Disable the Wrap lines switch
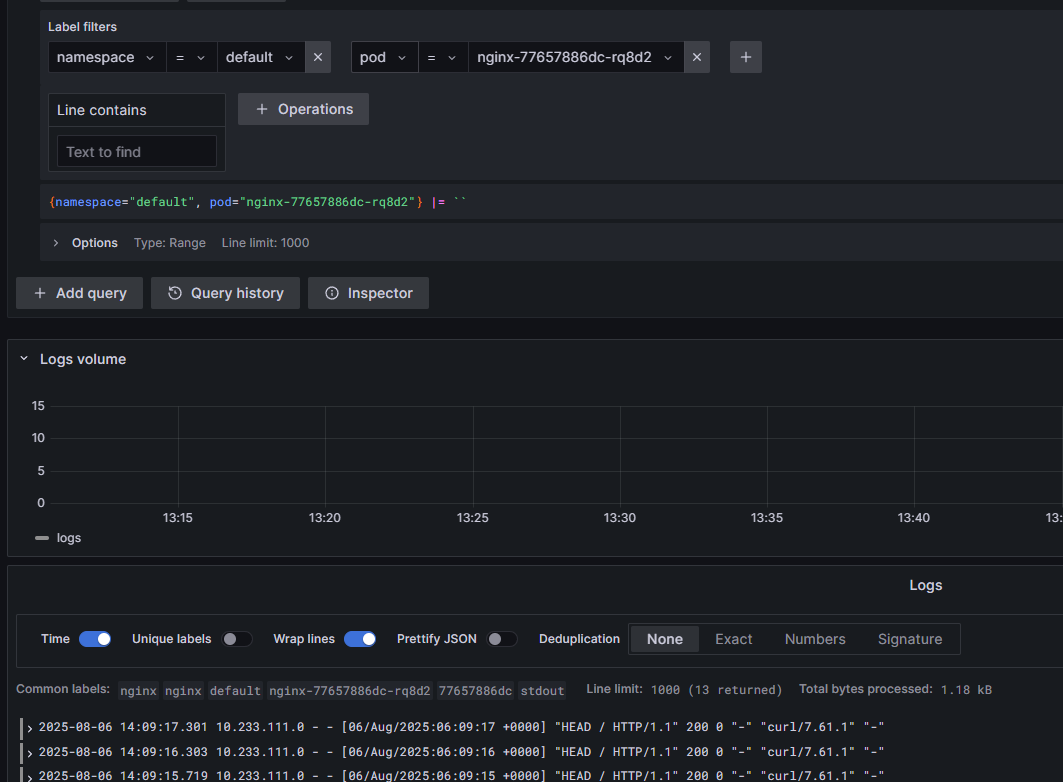The height and width of the screenshot is (782, 1063). pyautogui.click(x=360, y=639)
